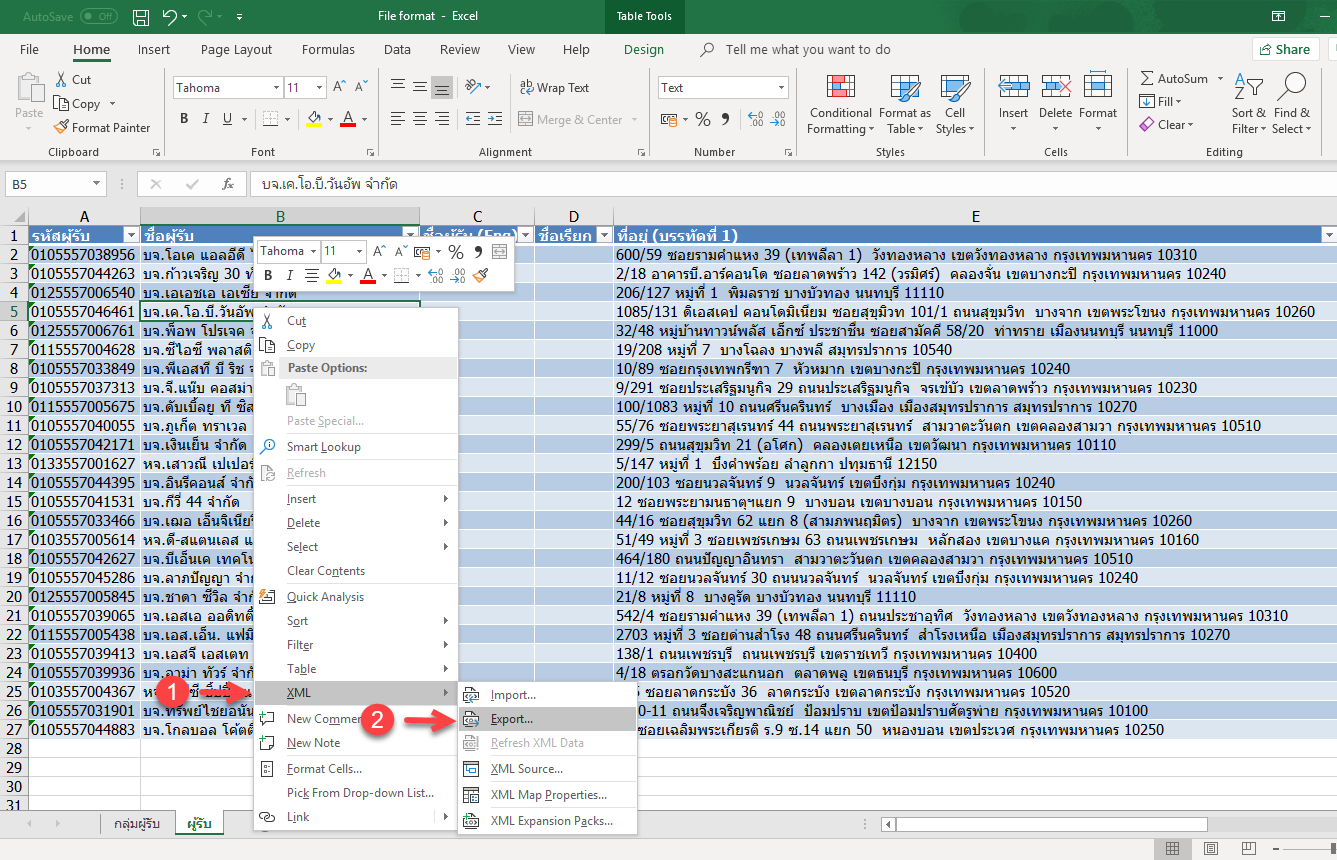This screenshot has width=1337, height=860.
Task: Click the mini toolbar red Font Color button
Action: click(x=367, y=275)
